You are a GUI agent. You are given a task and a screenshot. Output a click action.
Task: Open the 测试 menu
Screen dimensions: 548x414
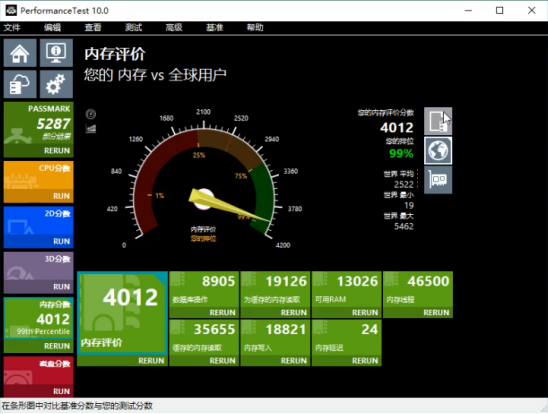click(134, 28)
